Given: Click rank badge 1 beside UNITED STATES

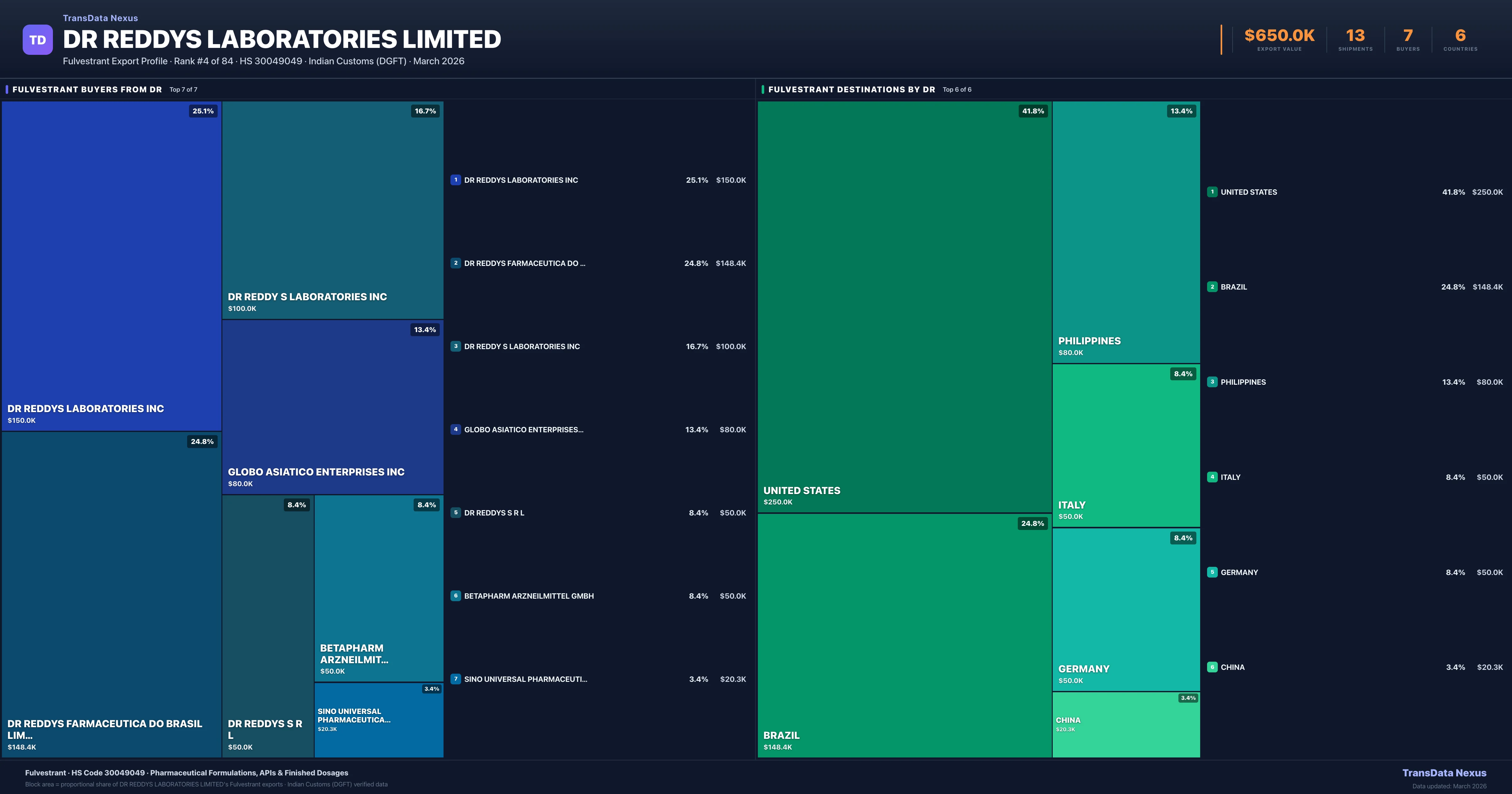Looking at the screenshot, I should point(1212,192).
